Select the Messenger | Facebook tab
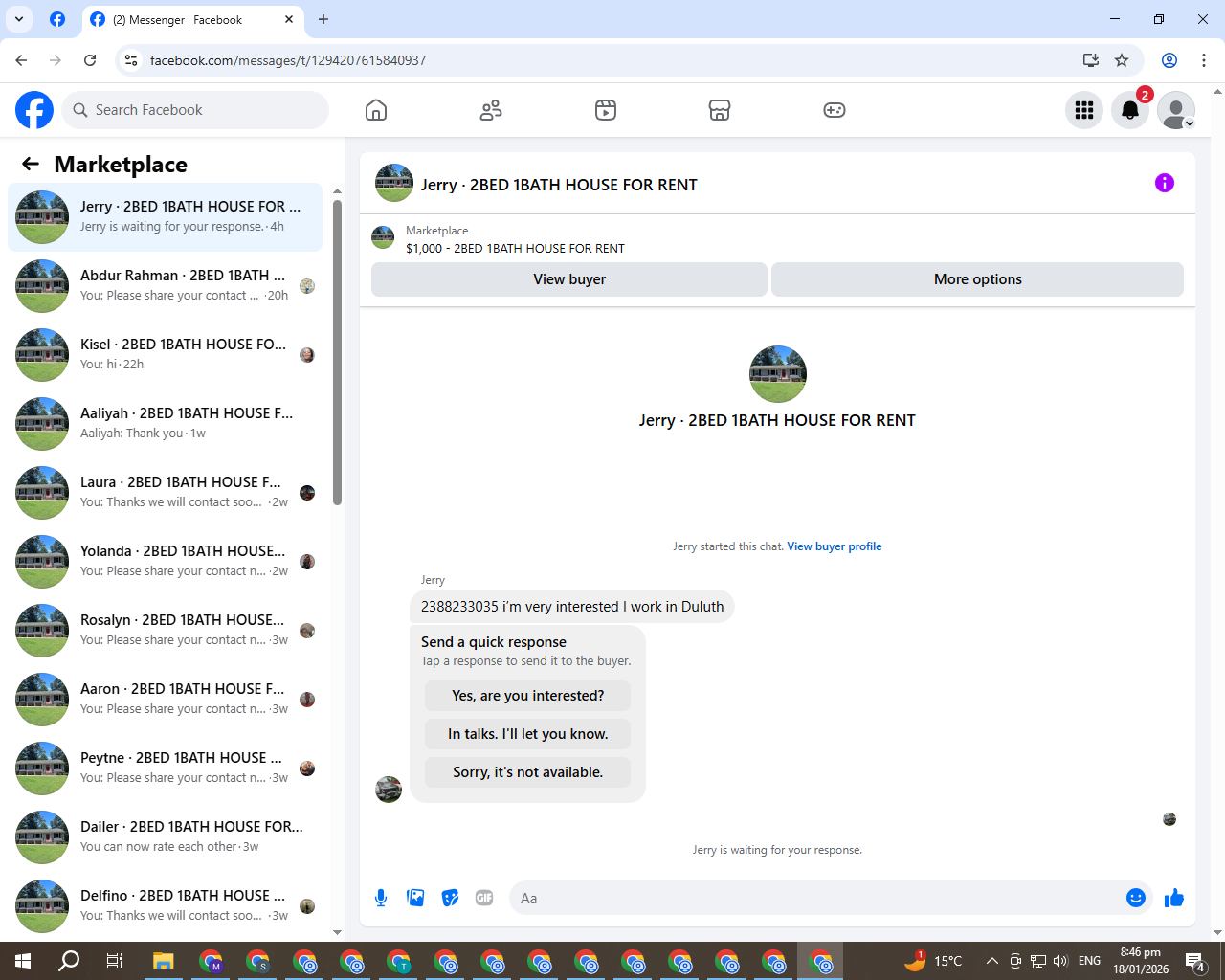The image size is (1225, 980). pos(191,20)
